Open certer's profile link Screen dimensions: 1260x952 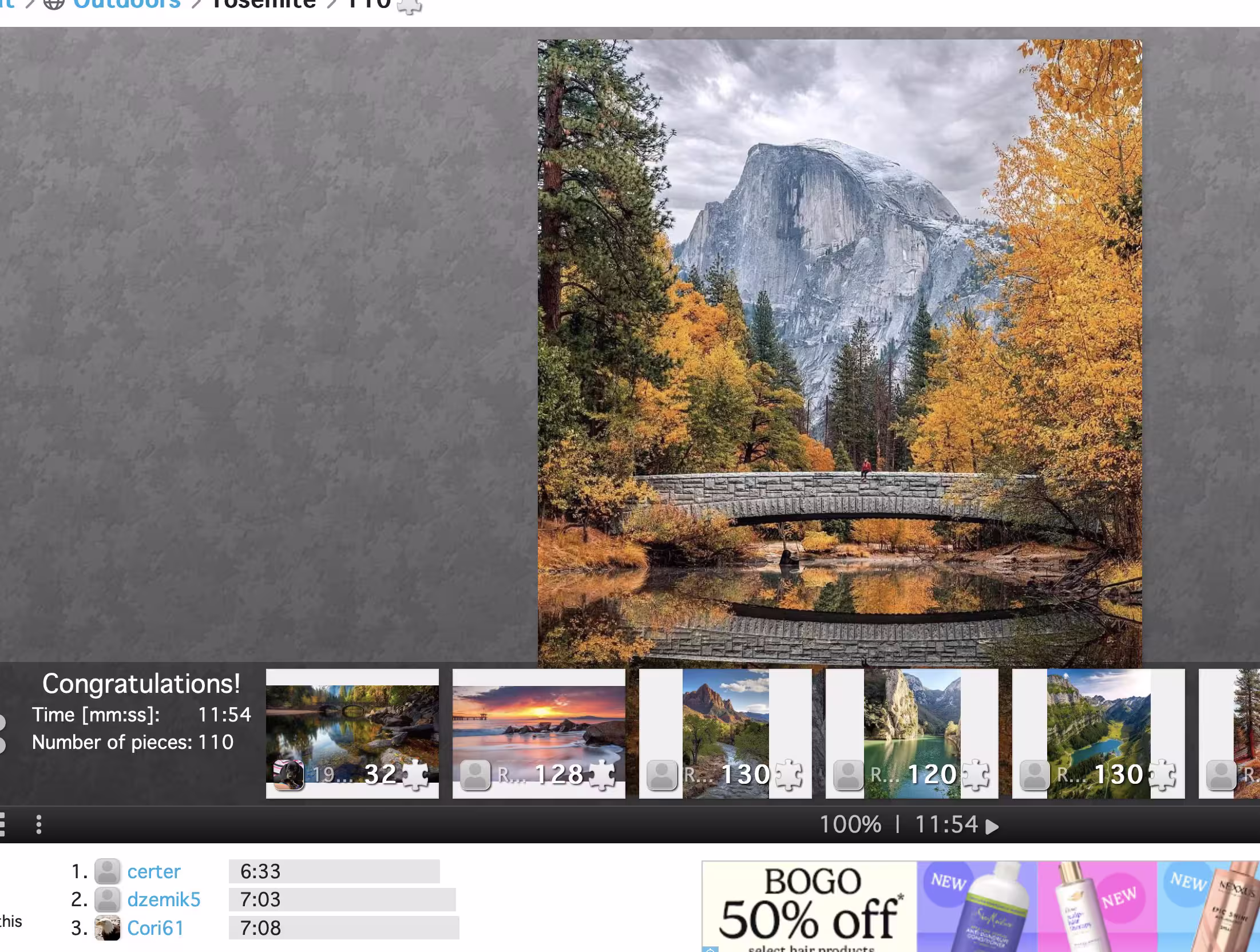point(153,871)
